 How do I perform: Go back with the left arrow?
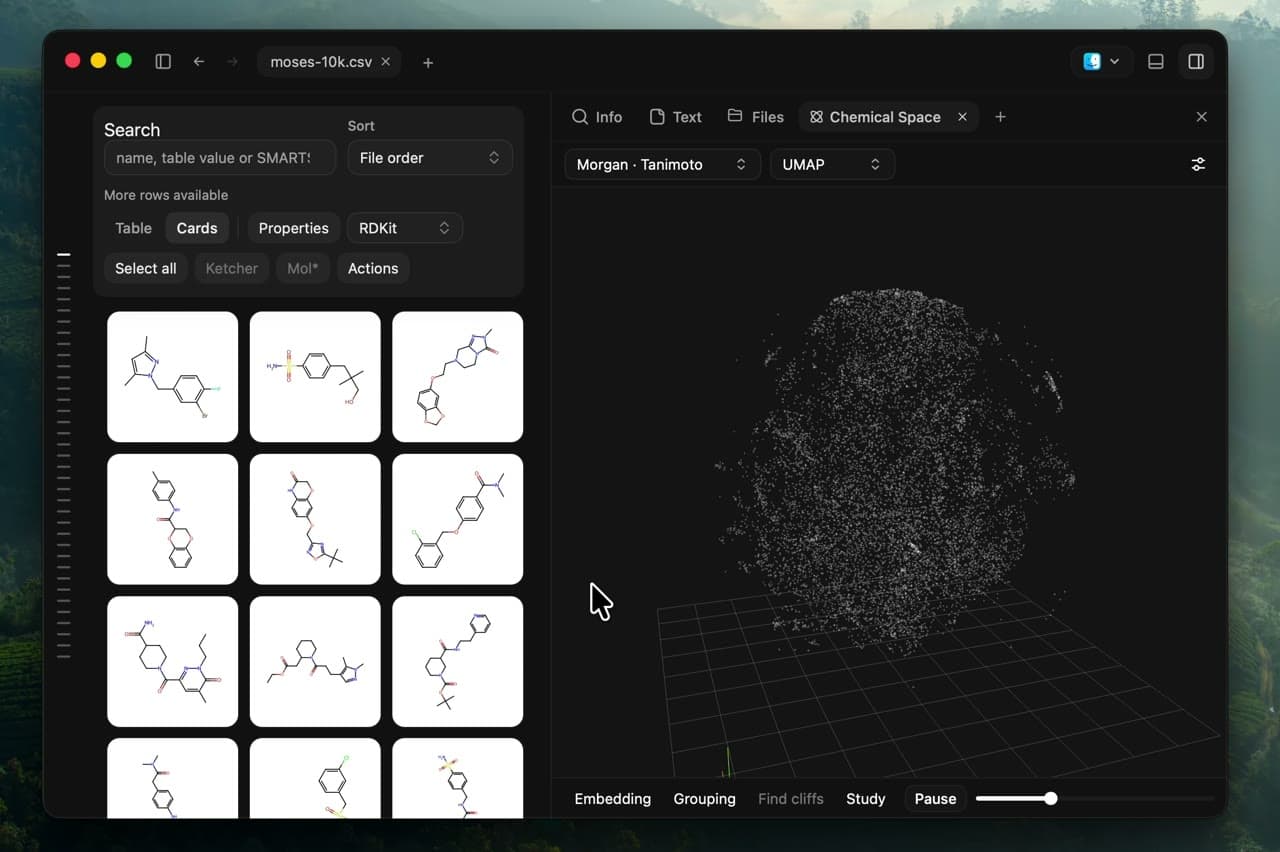click(199, 61)
